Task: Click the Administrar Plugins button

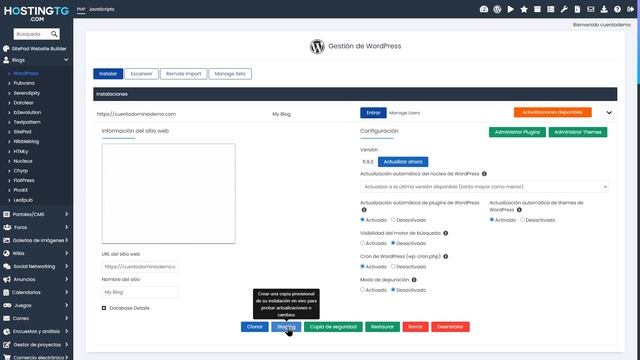Action: click(x=517, y=132)
